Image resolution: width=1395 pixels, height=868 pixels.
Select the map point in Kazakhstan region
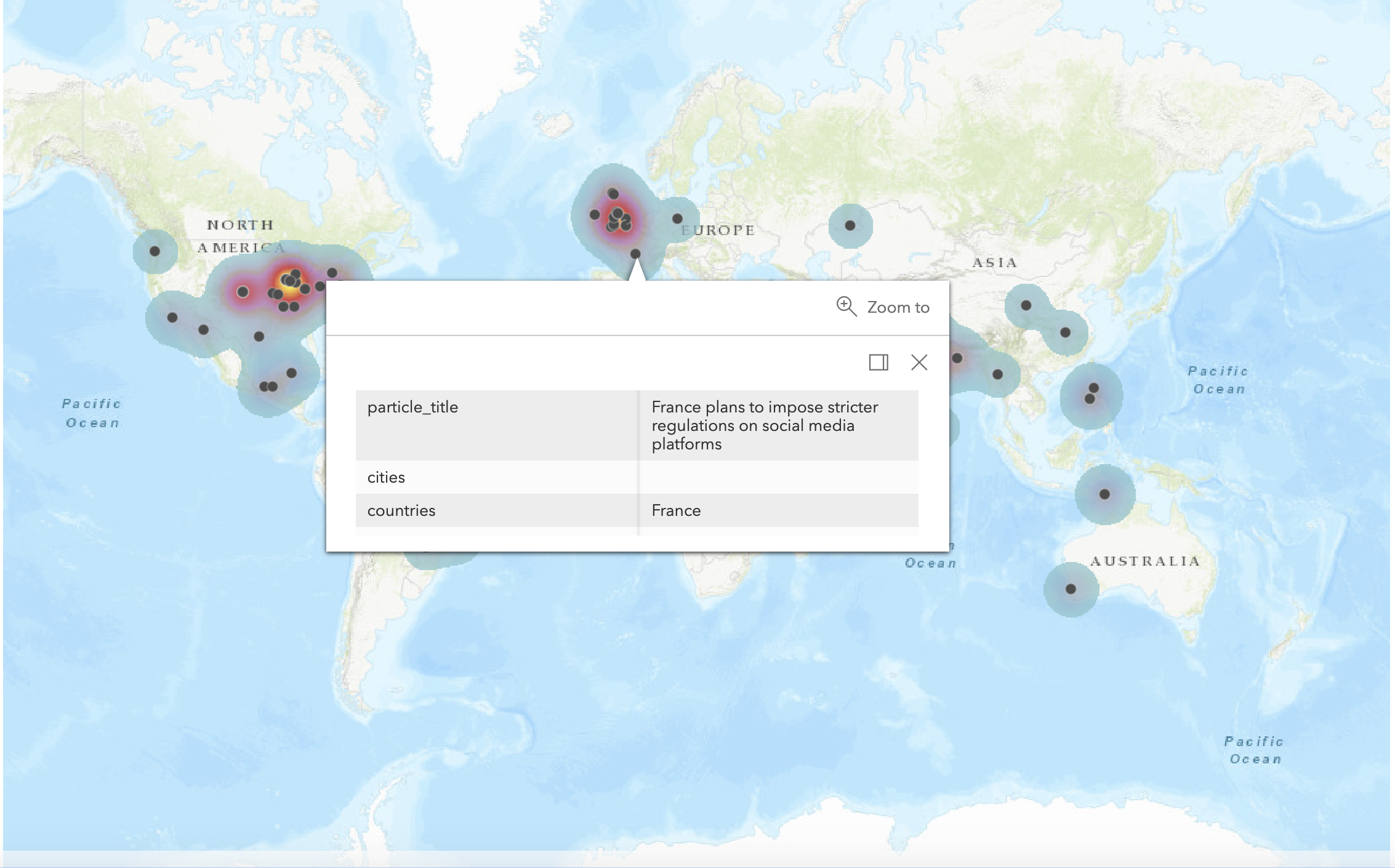[850, 225]
